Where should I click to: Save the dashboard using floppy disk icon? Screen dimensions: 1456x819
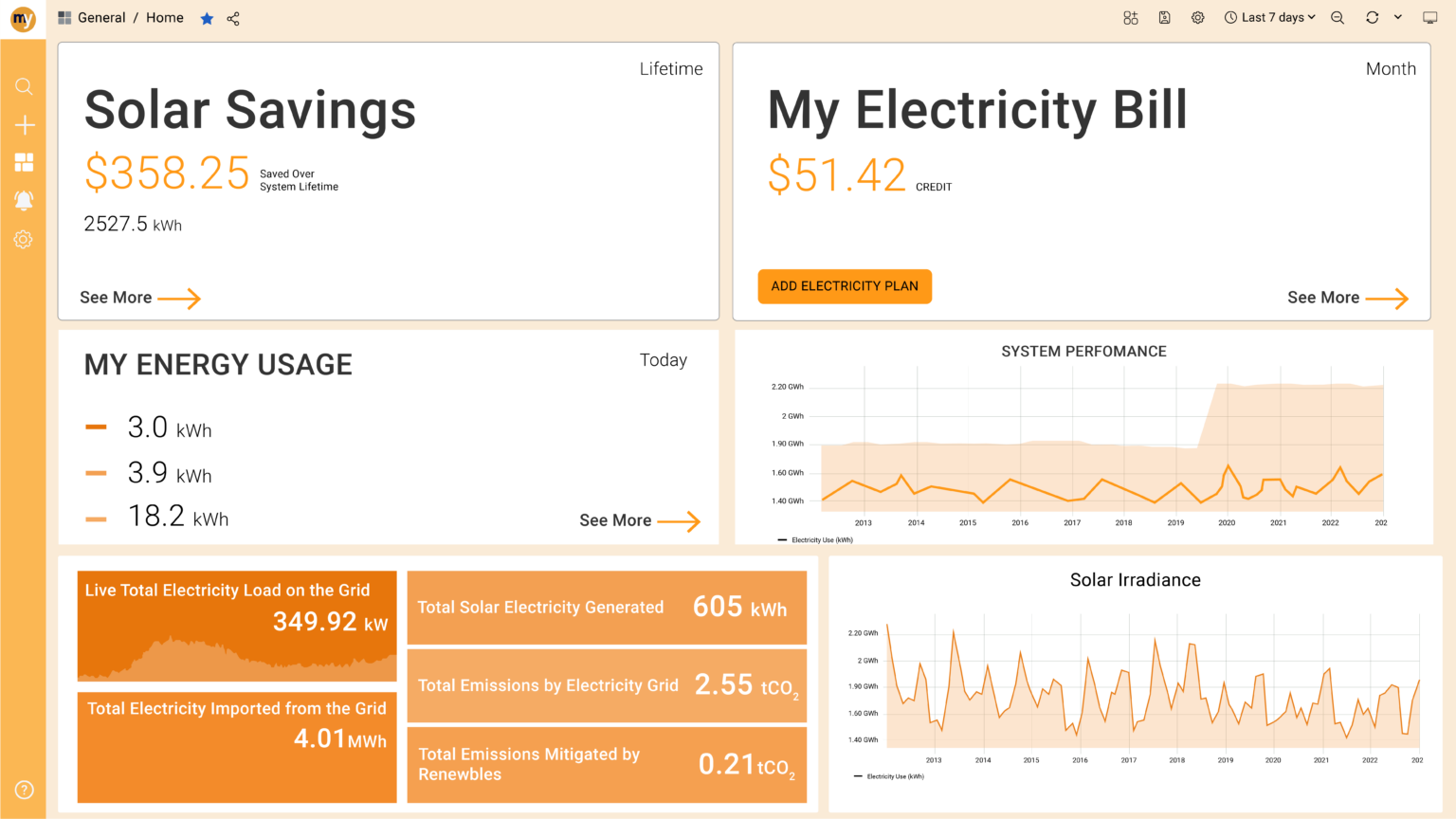tap(1164, 17)
